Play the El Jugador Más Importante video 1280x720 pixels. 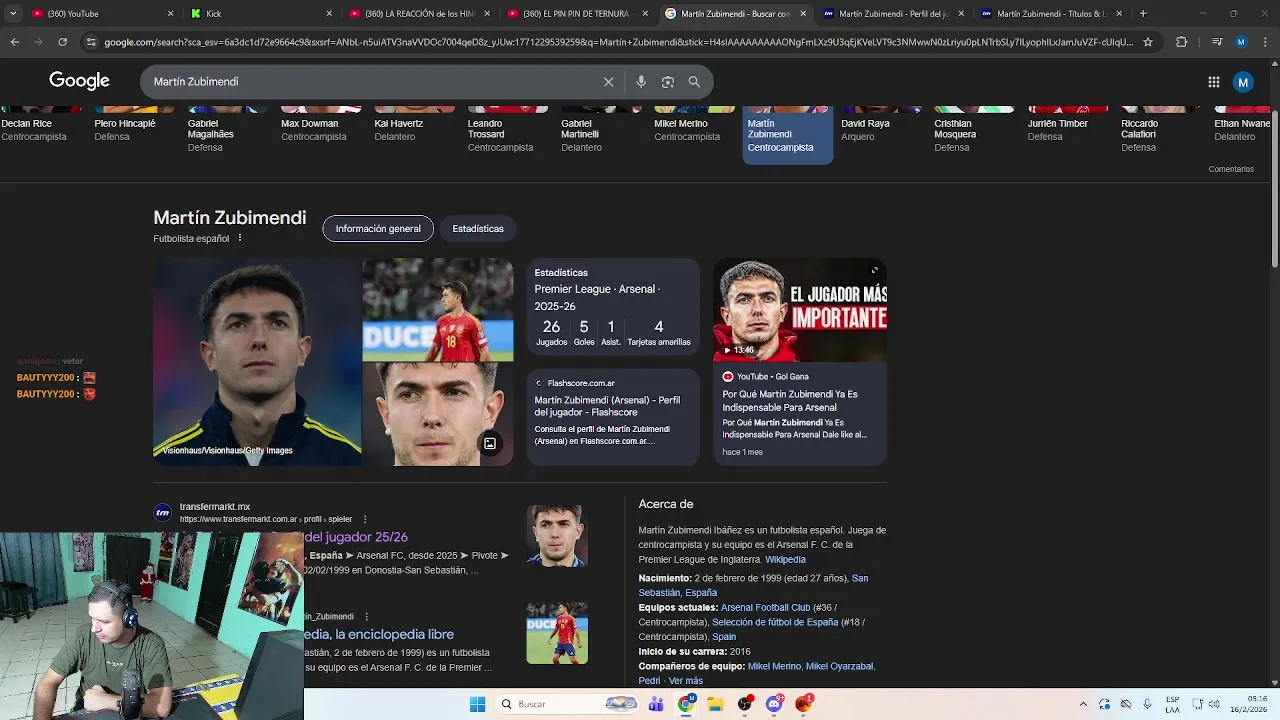(x=799, y=310)
